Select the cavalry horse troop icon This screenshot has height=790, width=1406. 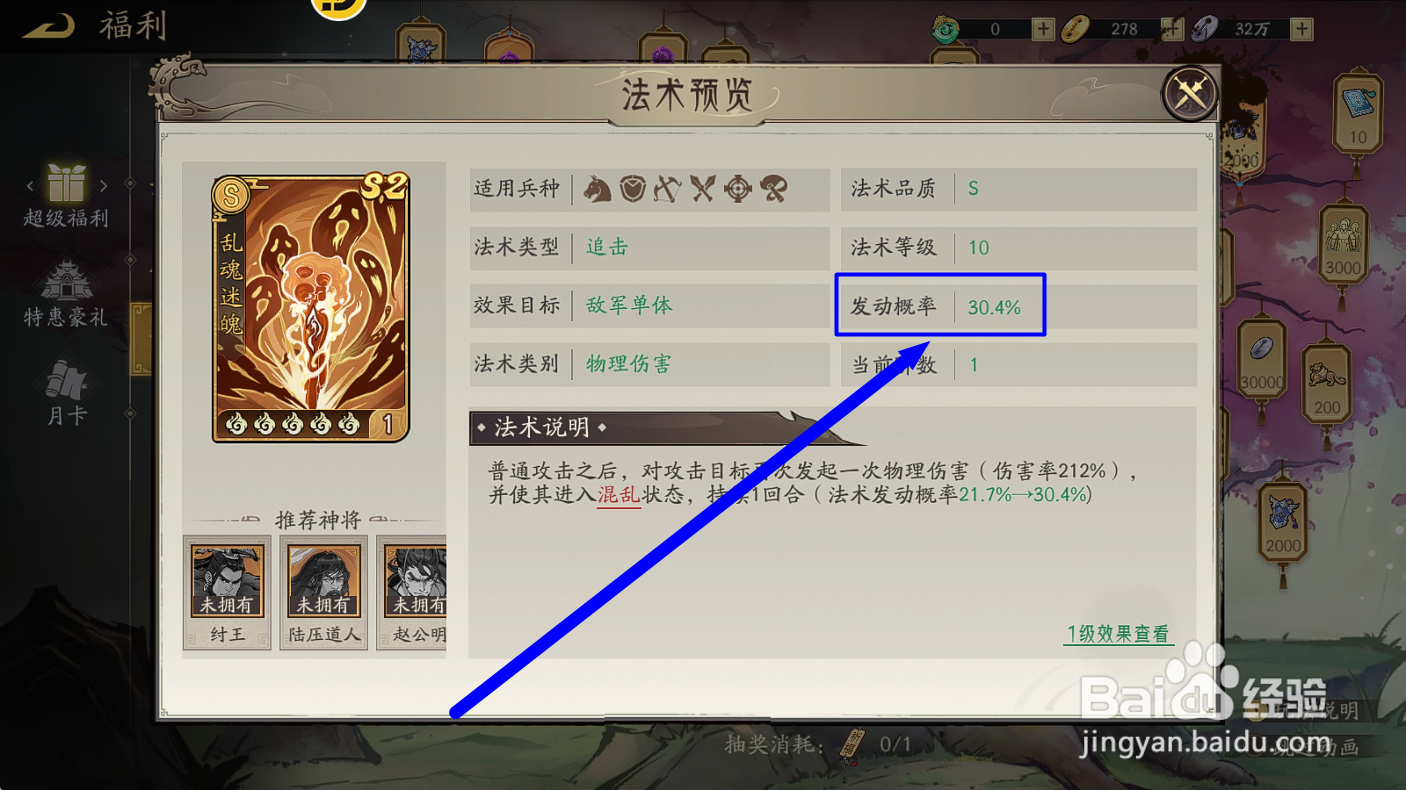pyautogui.click(x=597, y=188)
